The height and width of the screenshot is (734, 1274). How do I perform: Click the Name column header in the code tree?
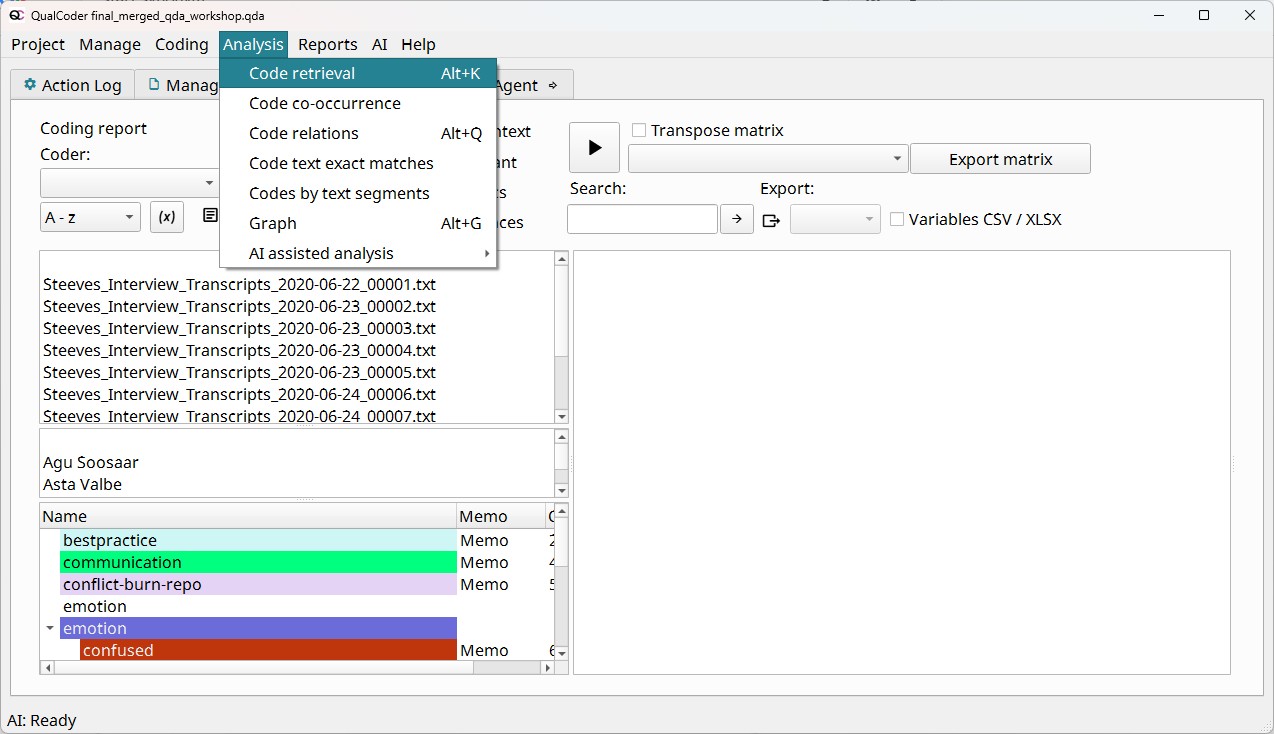[248, 516]
